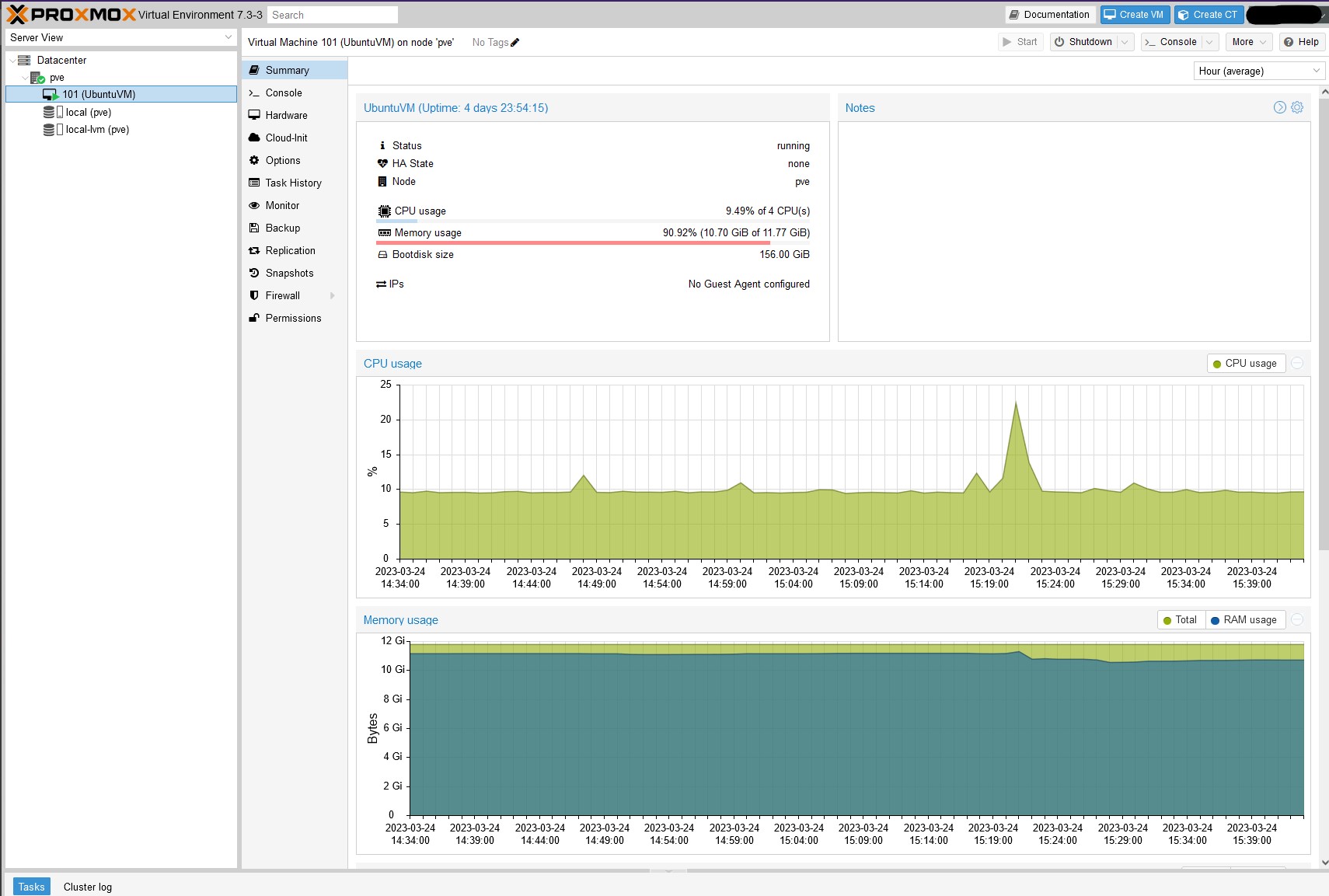1329x896 pixels.
Task: Toggle the Total memory legend series
Action: (x=1181, y=620)
